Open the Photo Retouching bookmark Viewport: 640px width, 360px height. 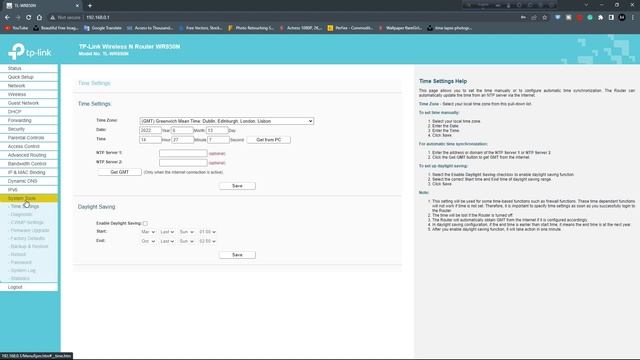coord(251,28)
